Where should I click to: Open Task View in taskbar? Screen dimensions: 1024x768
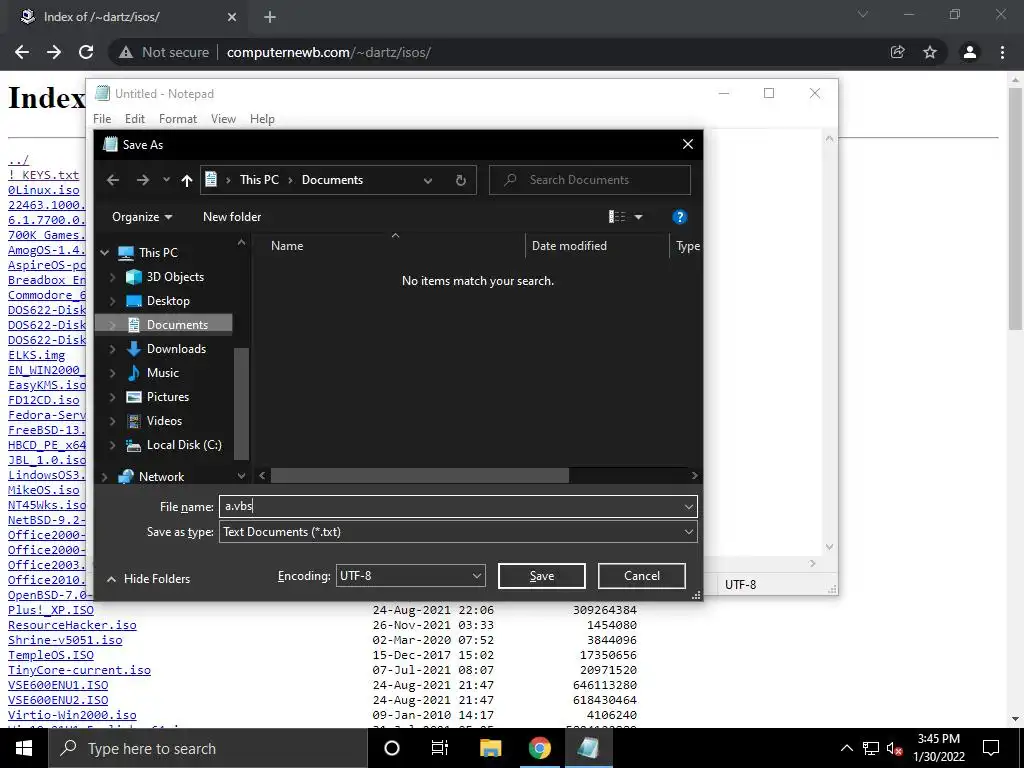[440, 748]
